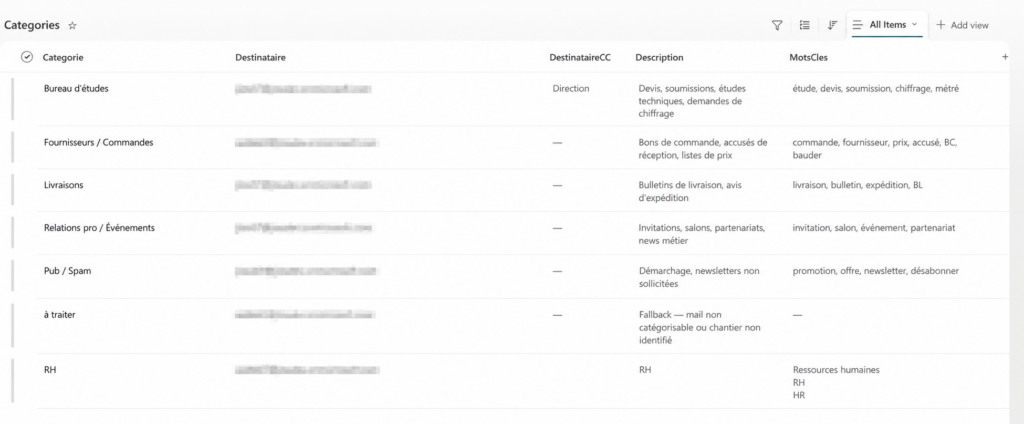Open Relations pro / Événements item
Image resolution: width=1024 pixels, height=424 pixels.
click(99, 228)
